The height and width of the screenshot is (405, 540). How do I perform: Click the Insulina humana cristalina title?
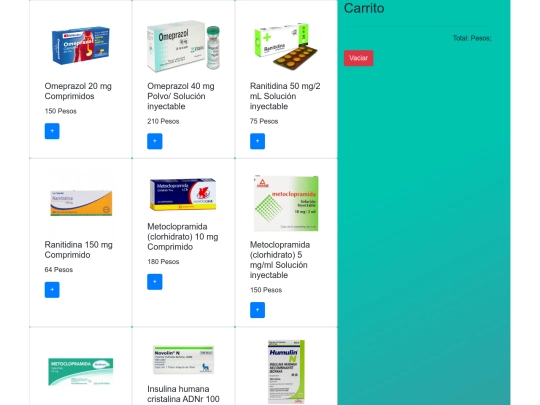click(183, 394)
